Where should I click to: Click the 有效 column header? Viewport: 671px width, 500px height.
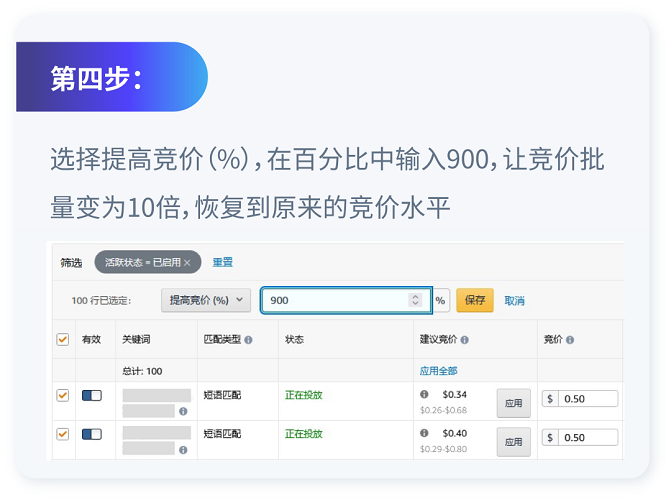[x=91, y=339]
